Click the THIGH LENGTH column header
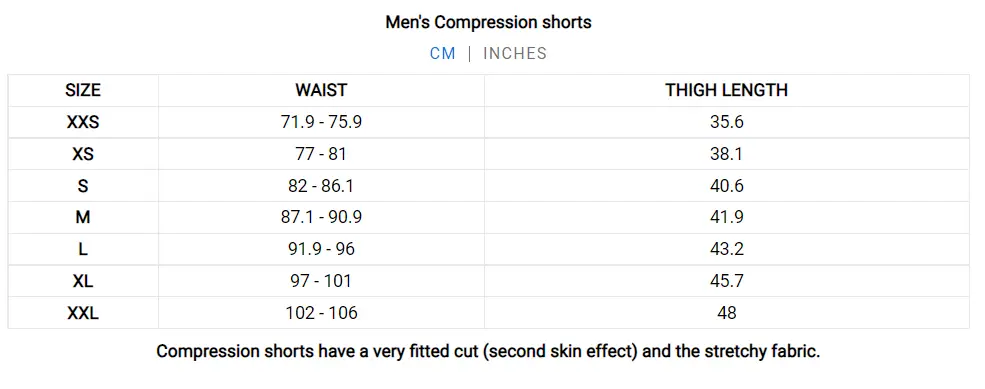985x389 pixels. point(727,90)
